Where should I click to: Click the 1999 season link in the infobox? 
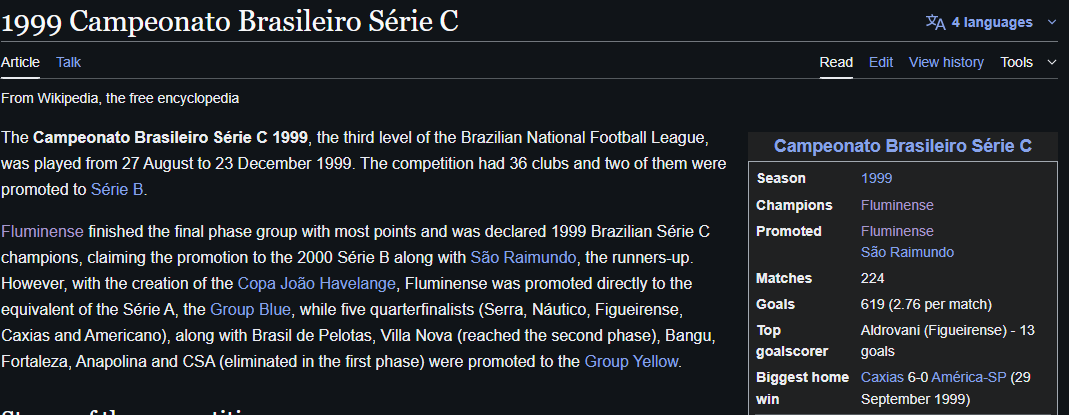click(x=876, y=178)
